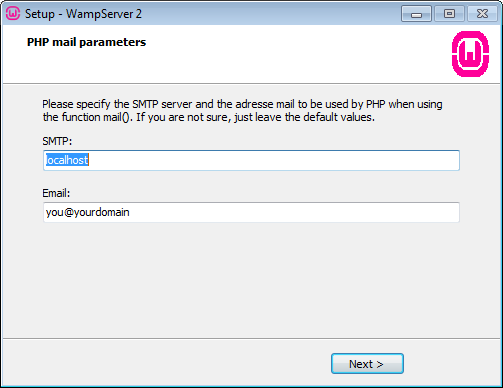Click empty footer area left of Next
This screenshot has height=388, width=503.
click(167, 363)
